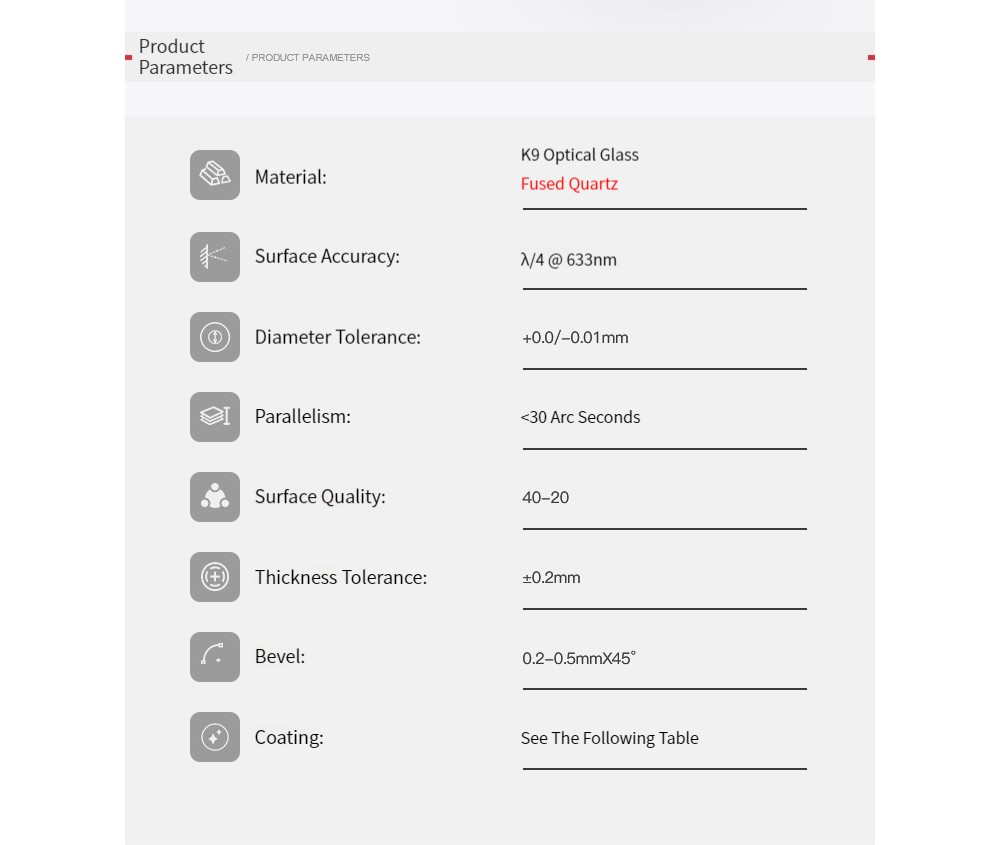Viewport: 1000px width, 845px height.
Task: Select the Surface Accuracy light-ray icon
Action: (x=215, y=257)
